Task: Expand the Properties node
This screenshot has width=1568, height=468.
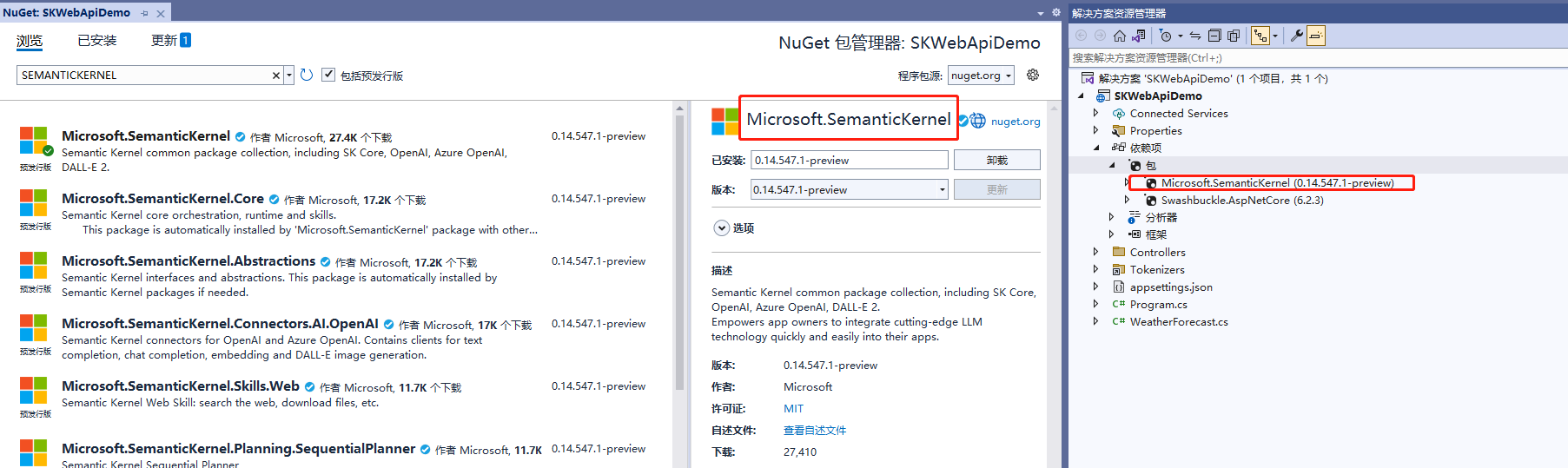Action: coord(1096,130)
